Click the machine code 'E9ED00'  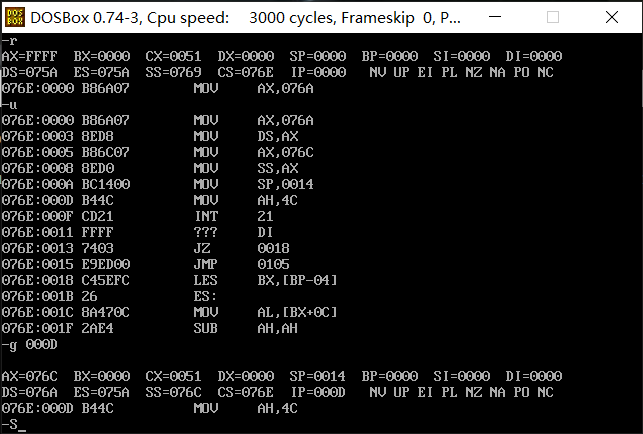tap(106, 264)
